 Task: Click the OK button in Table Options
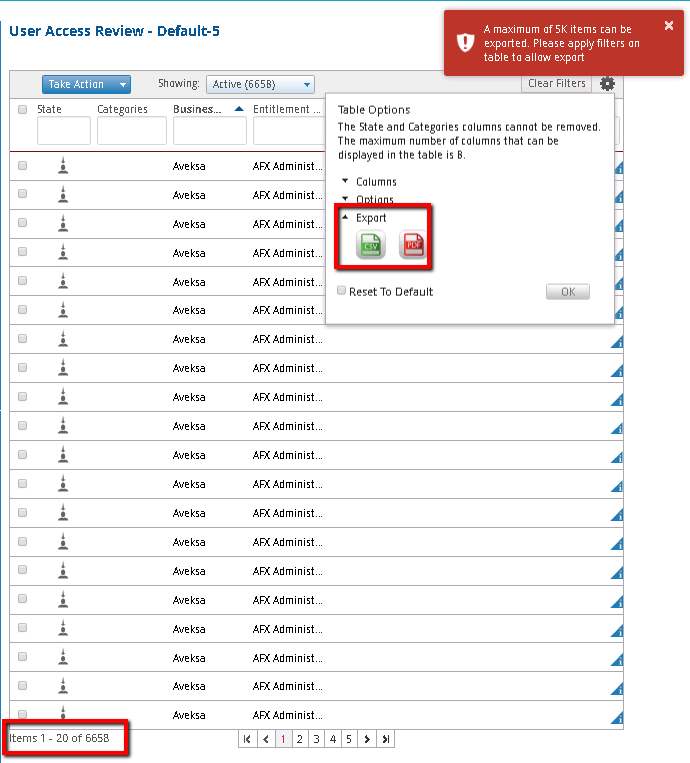[x=567, y=292]
